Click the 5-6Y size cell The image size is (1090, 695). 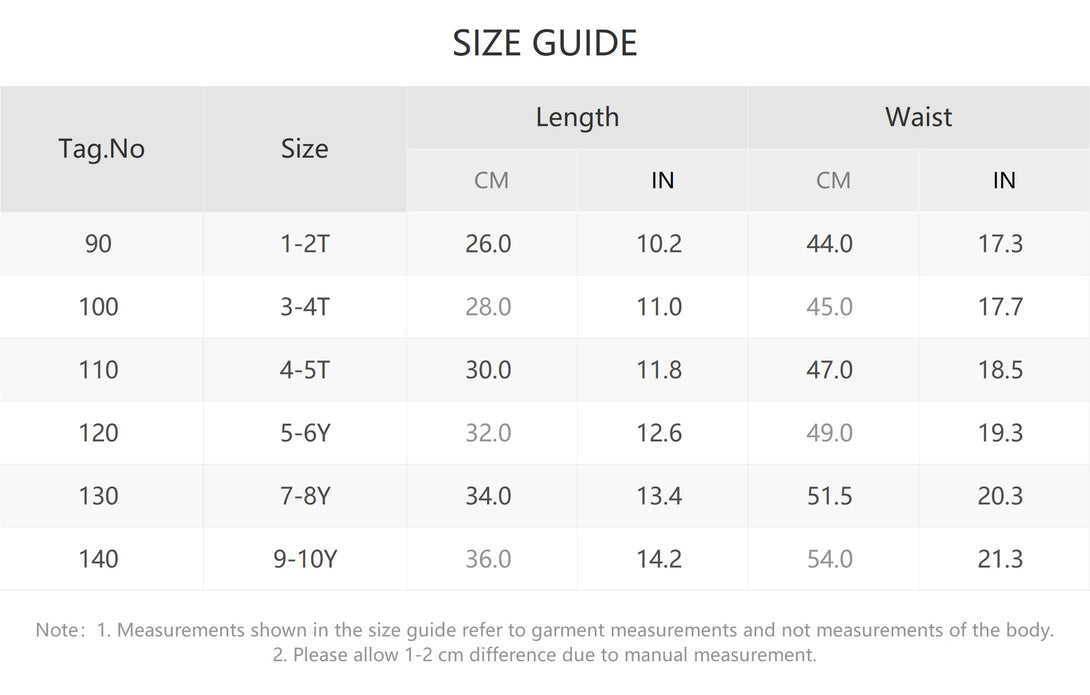point(304,433)
